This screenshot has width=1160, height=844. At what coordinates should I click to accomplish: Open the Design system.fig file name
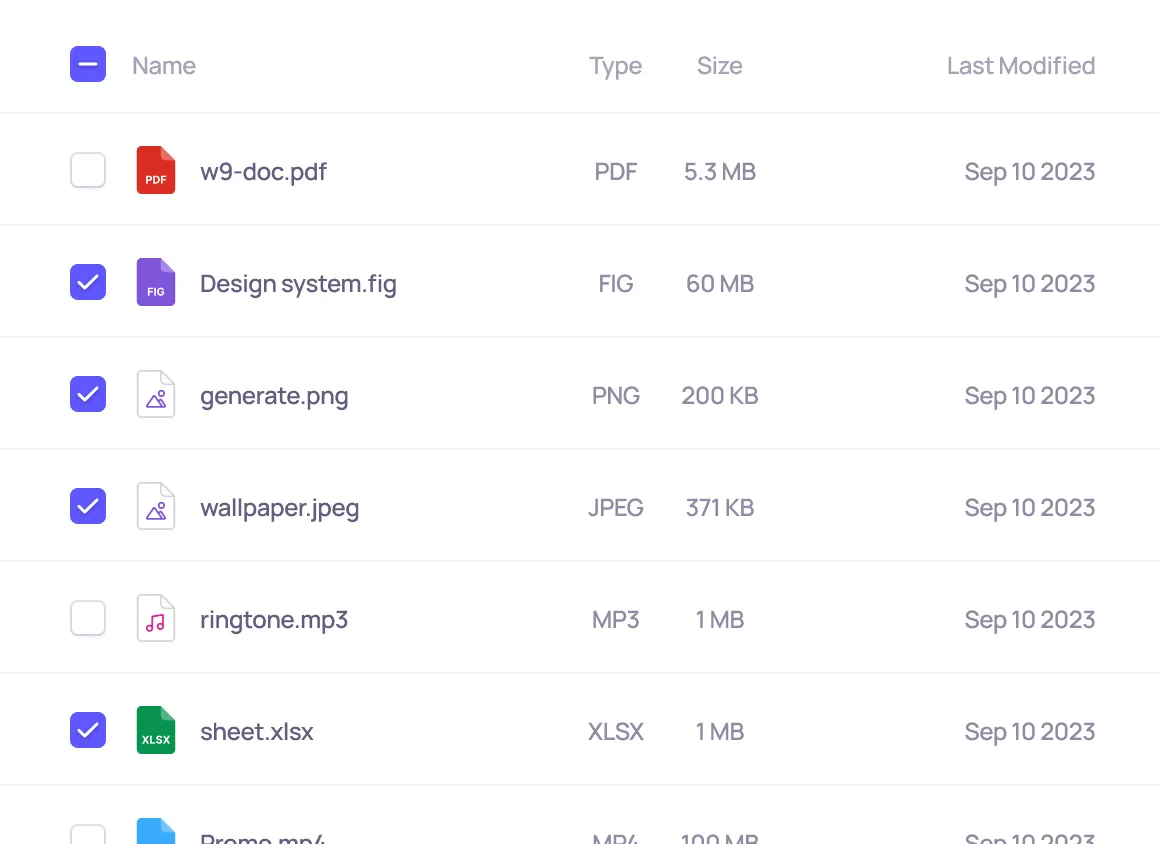[x=298, y=284]
